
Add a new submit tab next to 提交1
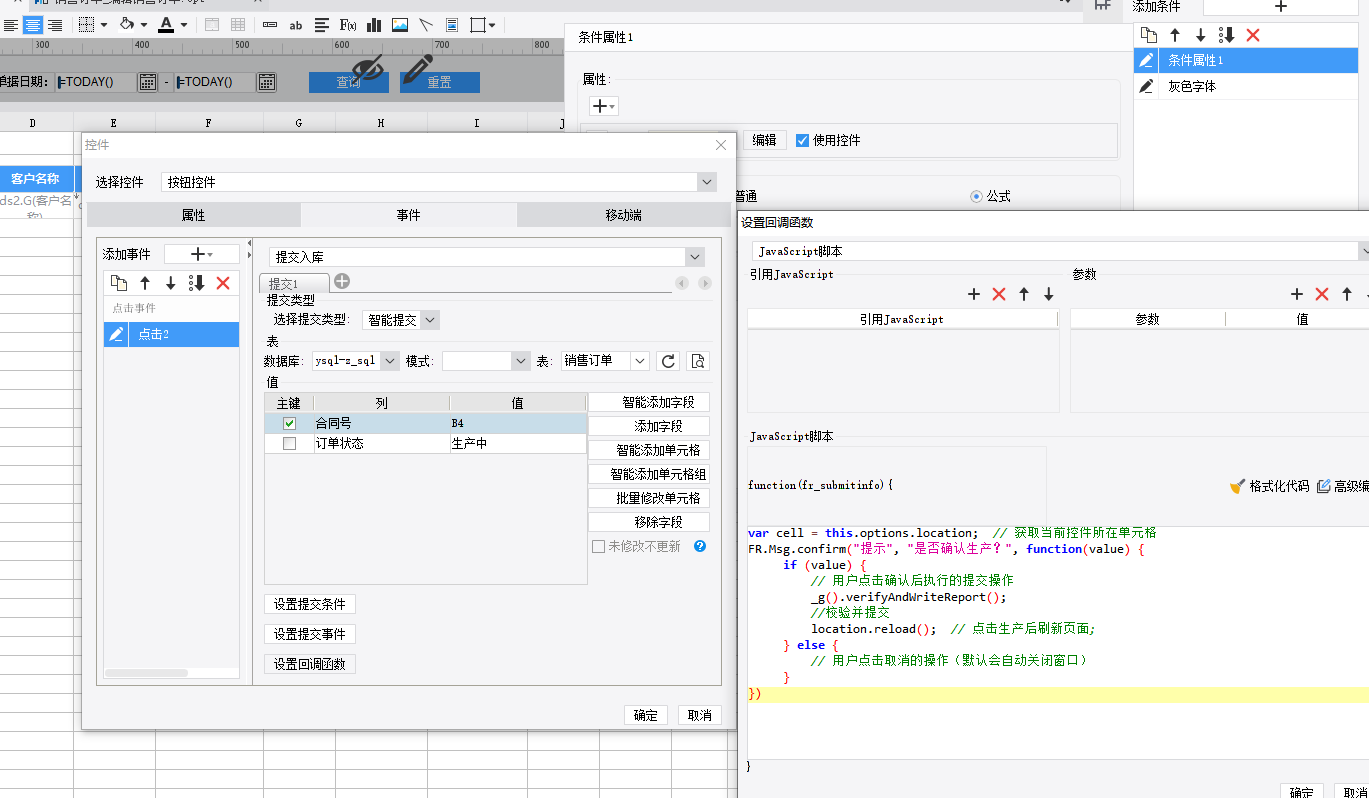point(342,282)
